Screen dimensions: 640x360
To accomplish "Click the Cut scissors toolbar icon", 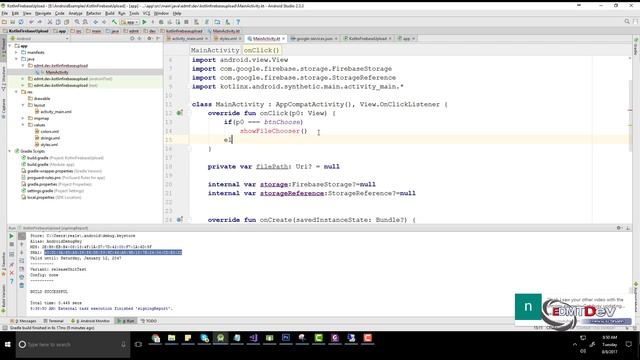I will click(50, 22).
